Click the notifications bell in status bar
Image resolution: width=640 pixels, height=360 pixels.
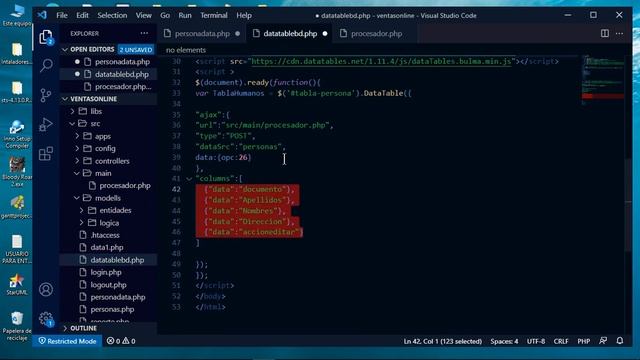(620, 341)
